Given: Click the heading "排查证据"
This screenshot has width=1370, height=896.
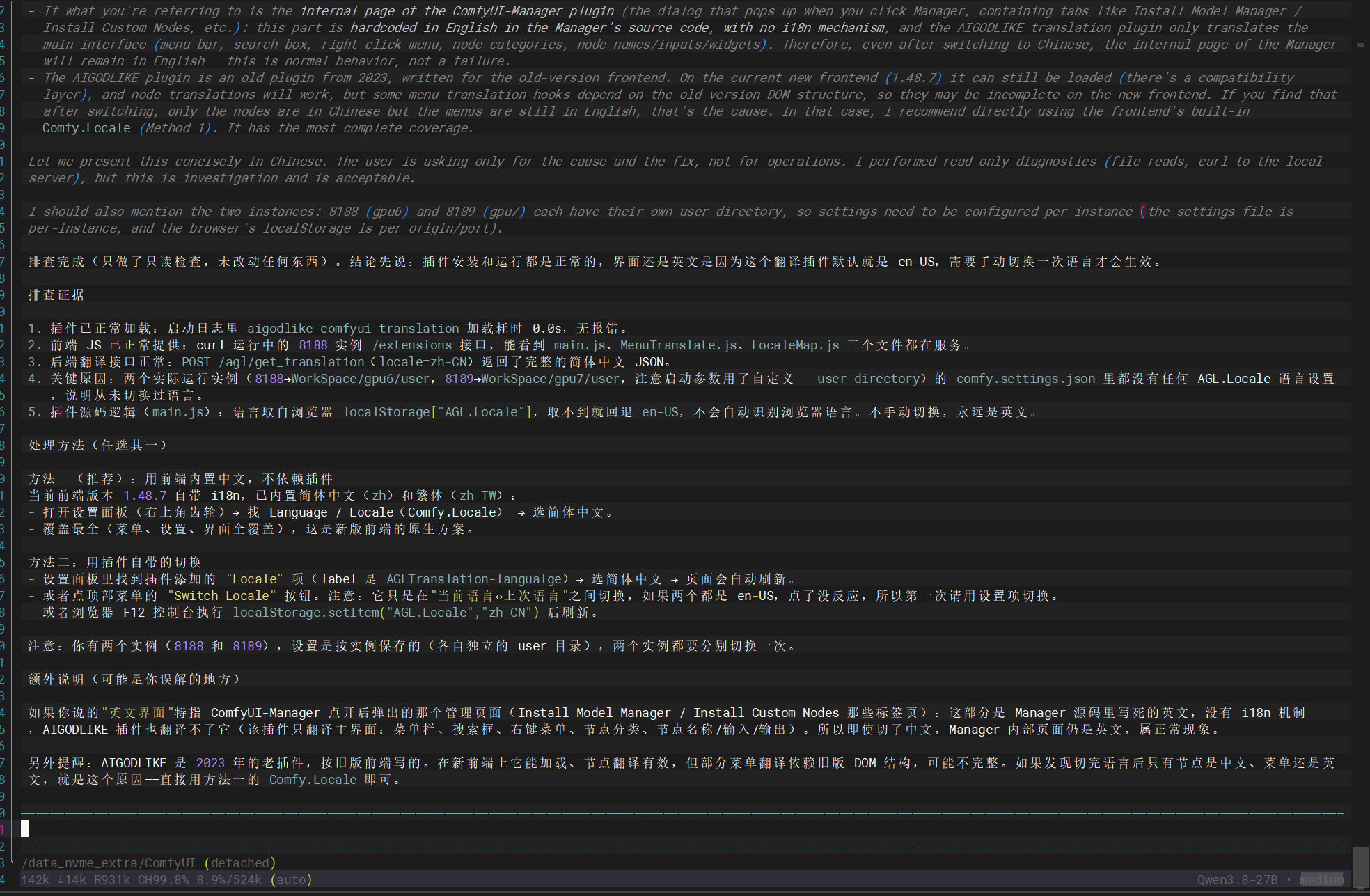Looking at the screenshot, I should click(x=56, y=295).
